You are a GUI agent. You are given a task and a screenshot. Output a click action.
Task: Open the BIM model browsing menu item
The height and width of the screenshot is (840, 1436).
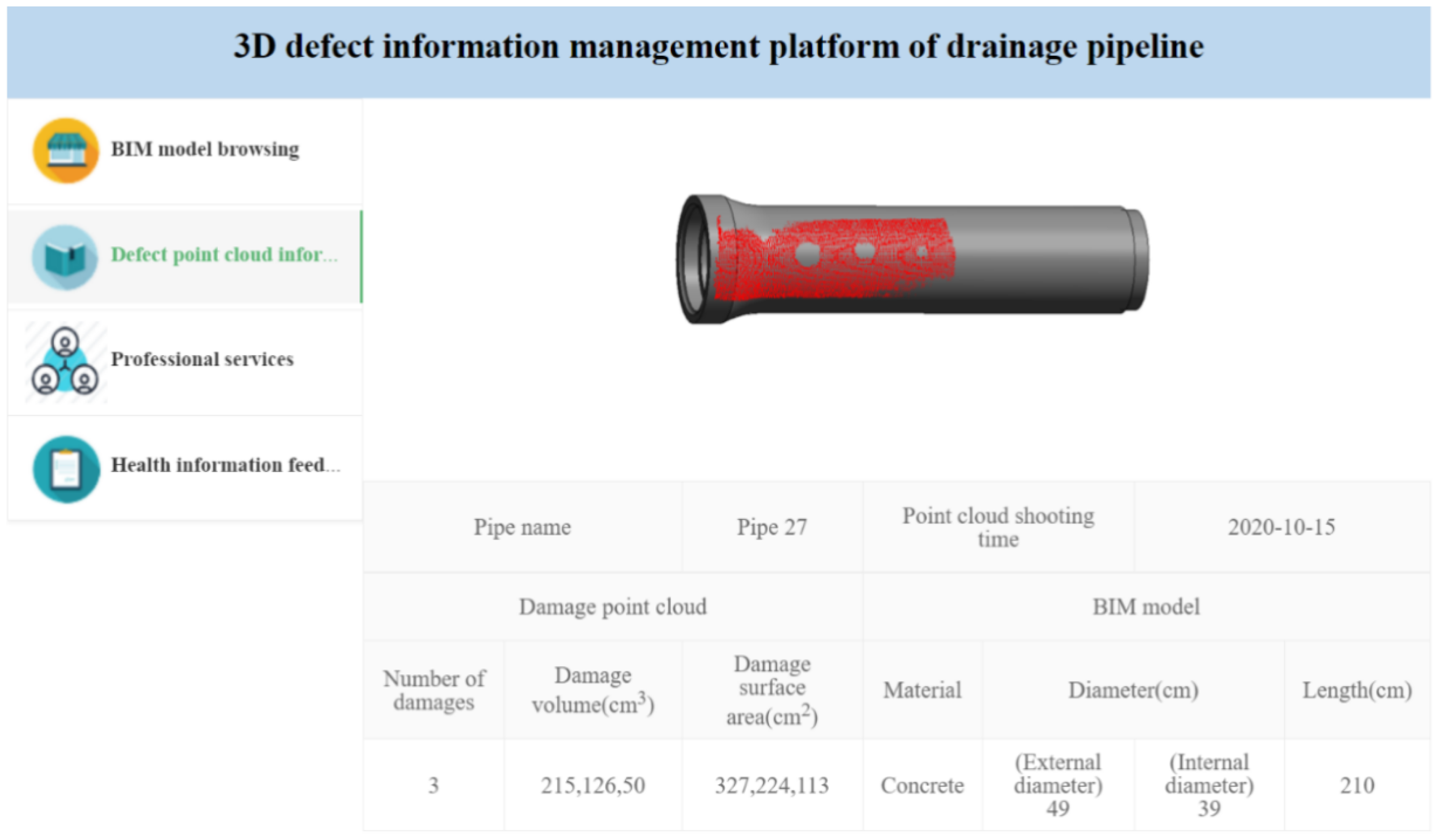tap(205, 149)
